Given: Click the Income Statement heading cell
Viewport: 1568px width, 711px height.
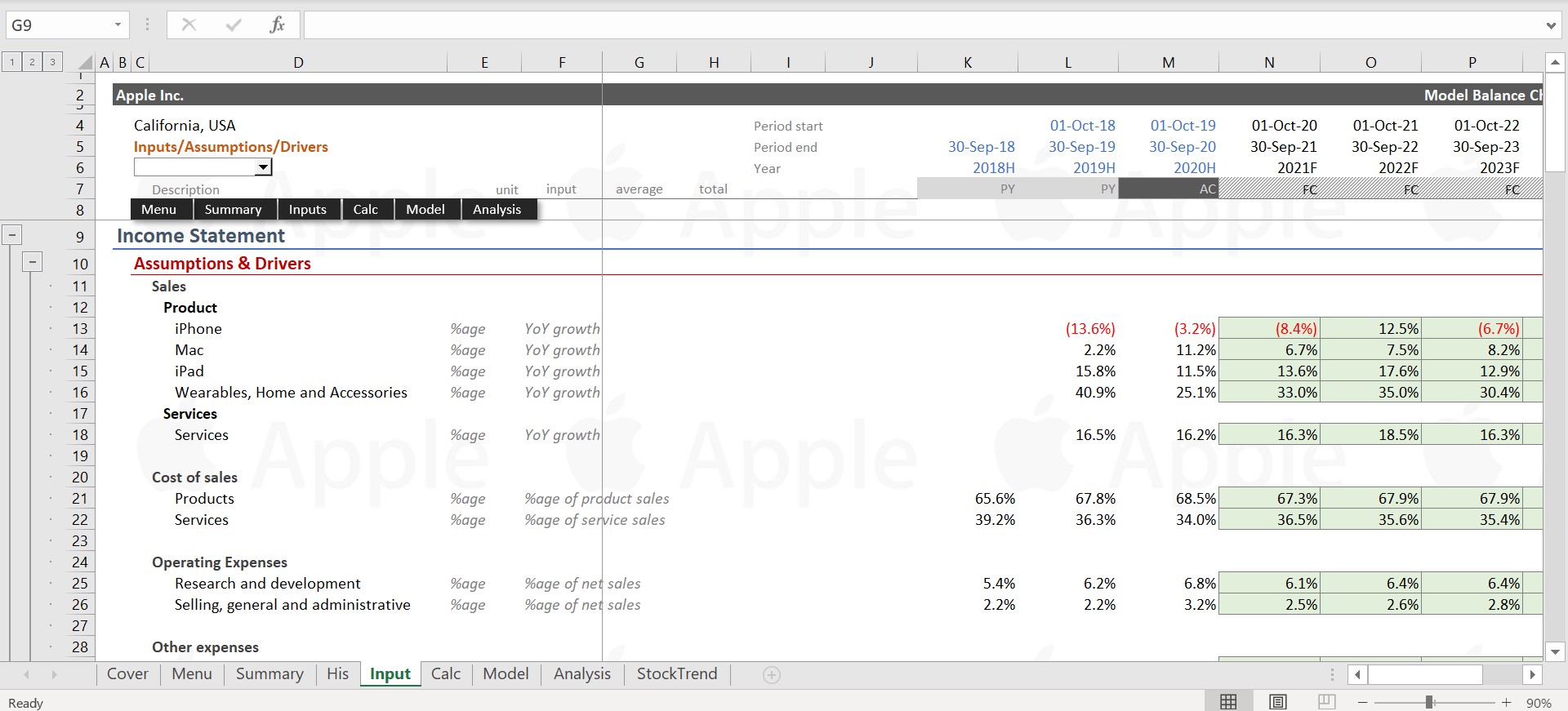Looking at the screenshot, I should [x=201, y=236].
